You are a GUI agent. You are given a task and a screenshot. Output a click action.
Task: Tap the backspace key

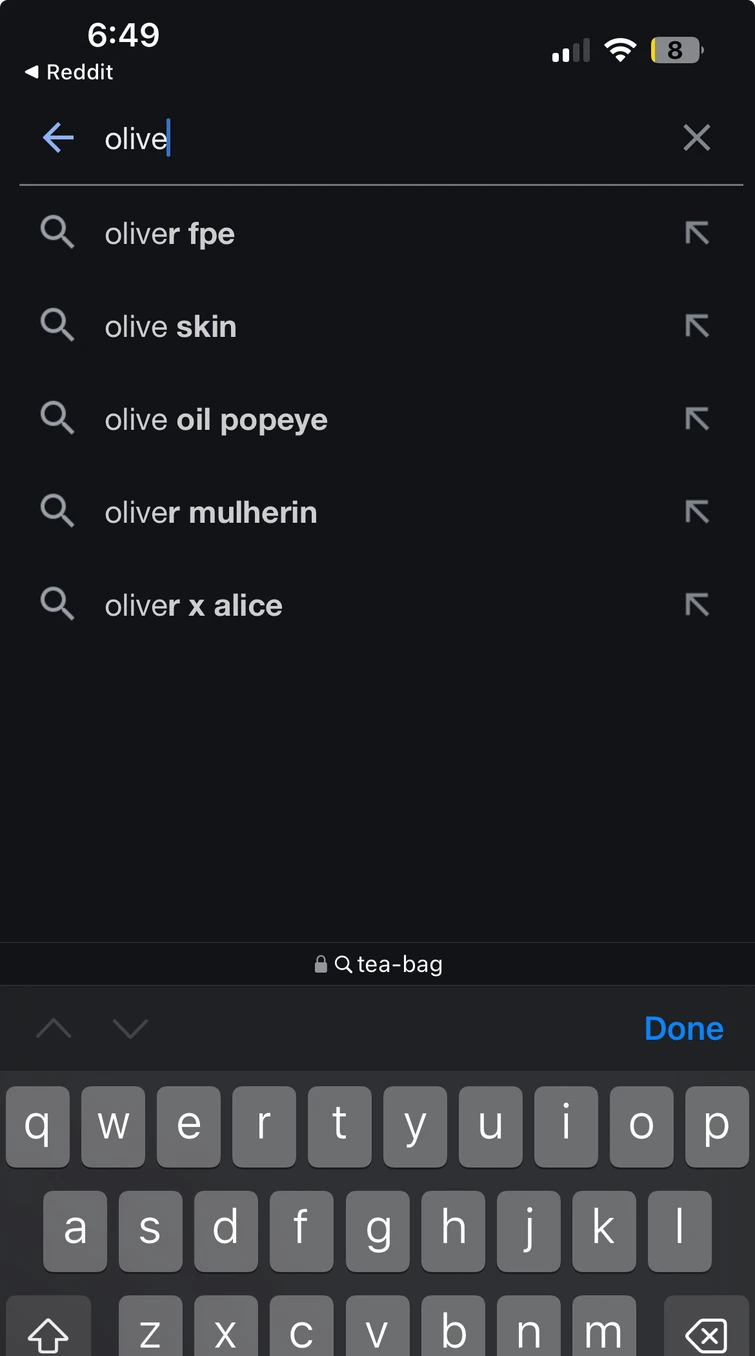[705, 1332]
